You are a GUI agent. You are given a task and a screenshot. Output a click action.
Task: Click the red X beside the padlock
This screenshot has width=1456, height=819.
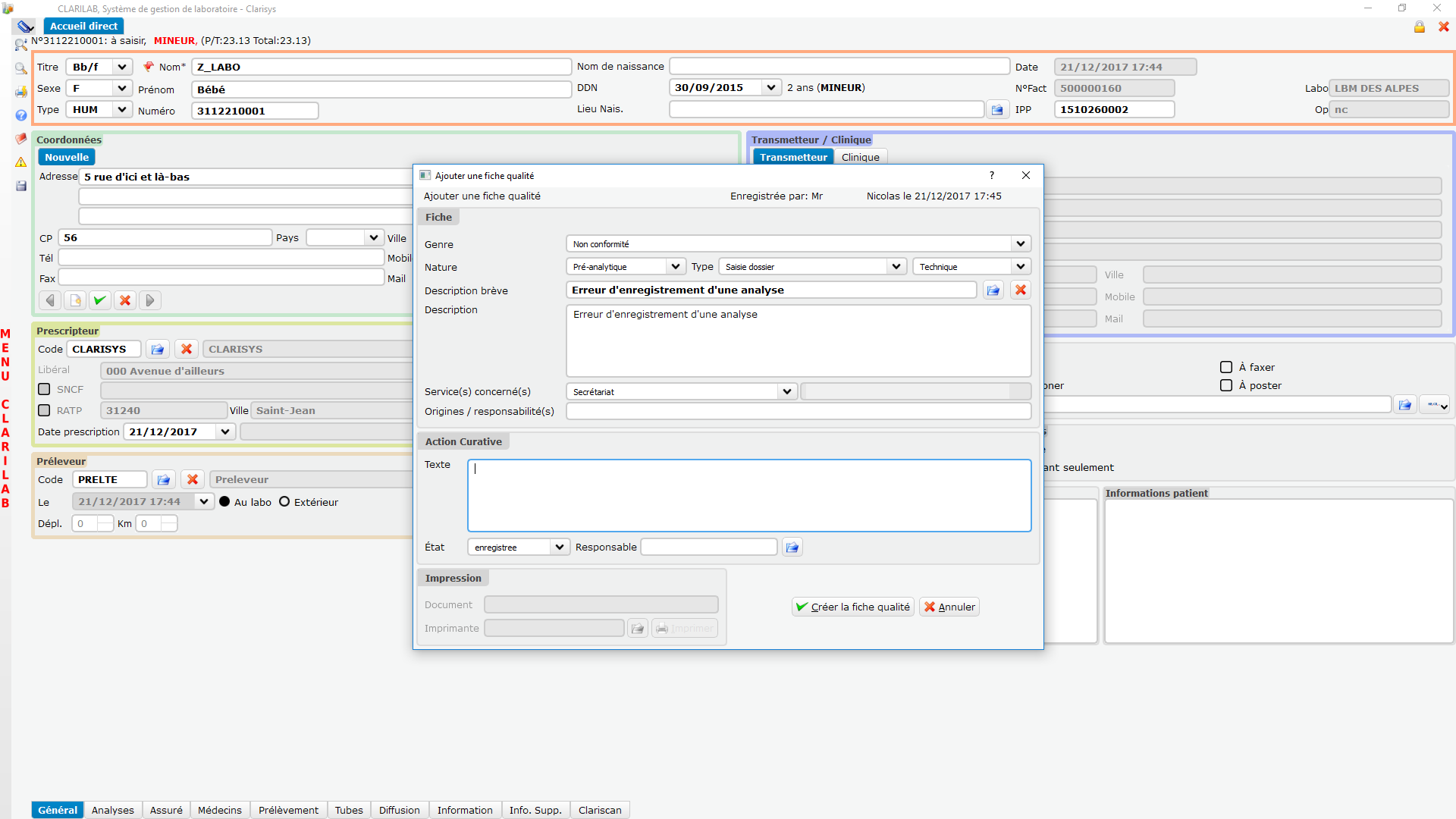tap(1444, 27)
